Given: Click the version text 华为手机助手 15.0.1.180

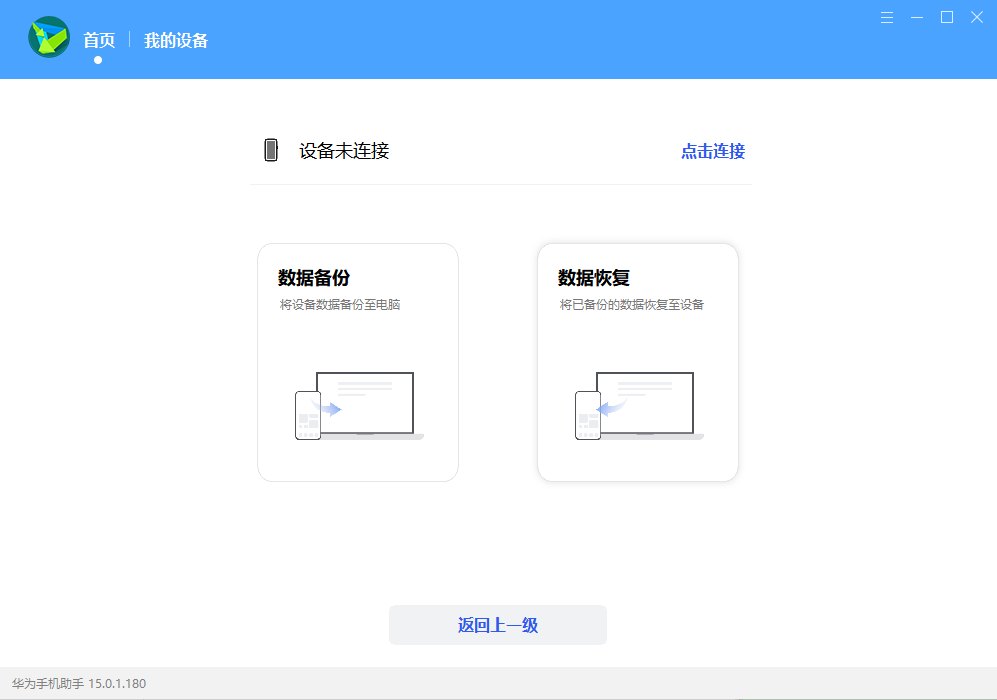Looking at the screenshot, I should 76,683.
